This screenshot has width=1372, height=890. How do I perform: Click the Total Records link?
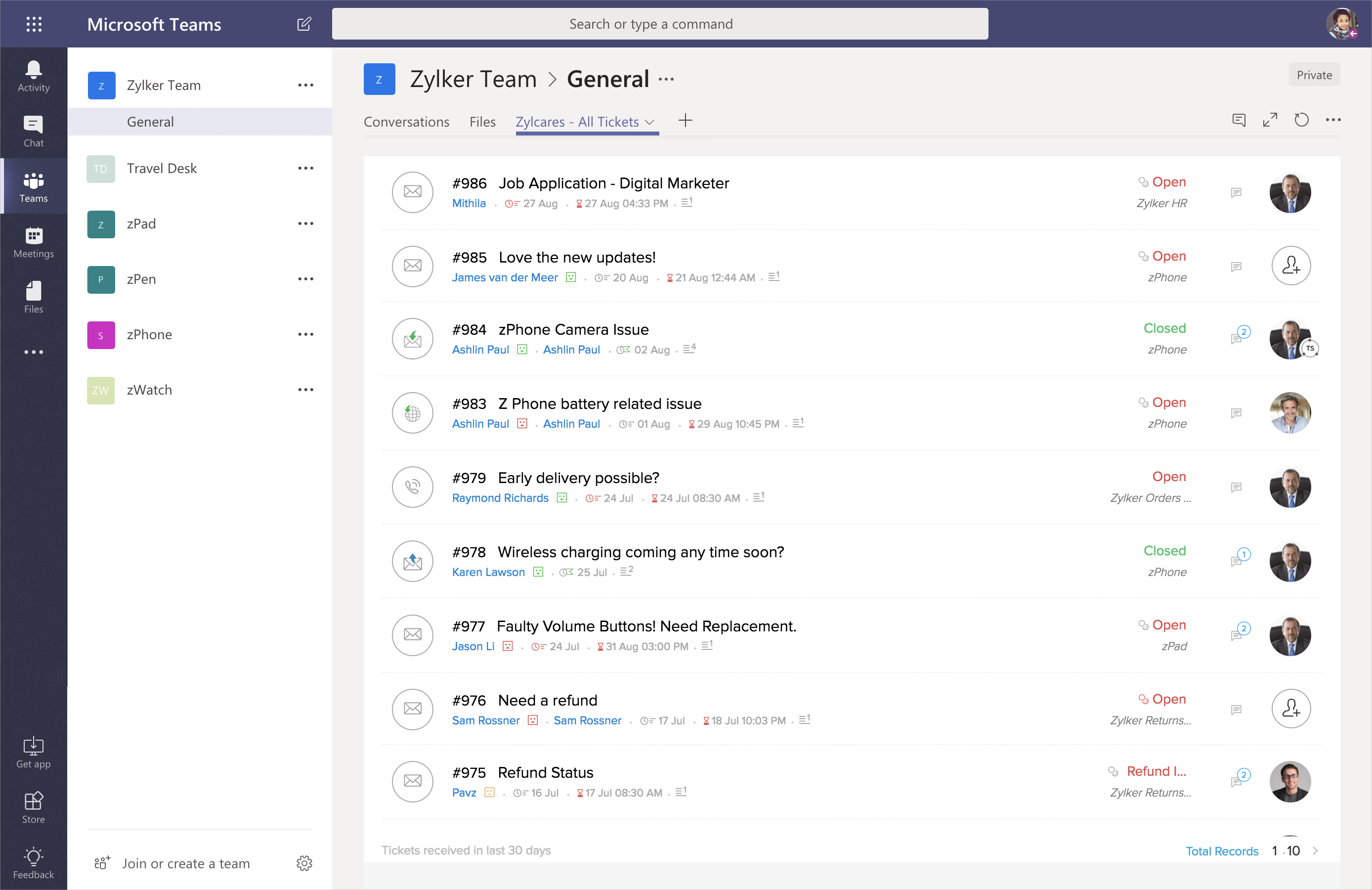pyautogui.click(x=1222, y=851)
